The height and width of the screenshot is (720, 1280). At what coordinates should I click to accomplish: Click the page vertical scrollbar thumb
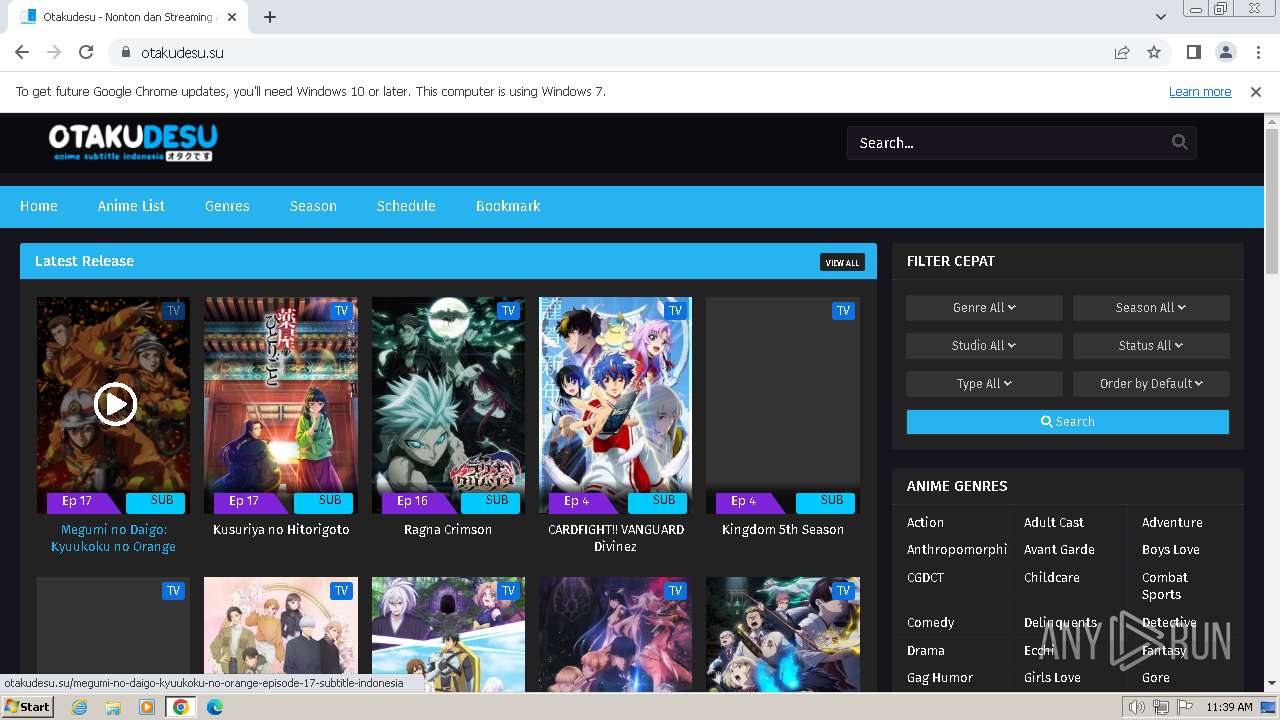1272,200
